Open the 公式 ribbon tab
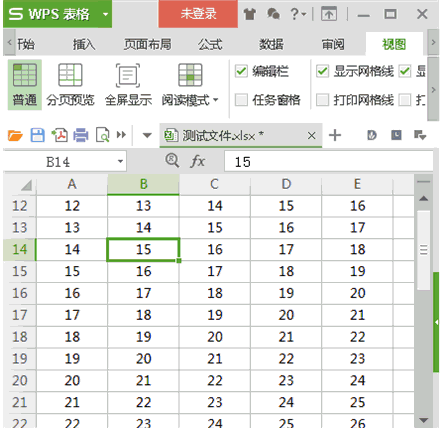Screen dimensions: 440x428 [210, 44]
